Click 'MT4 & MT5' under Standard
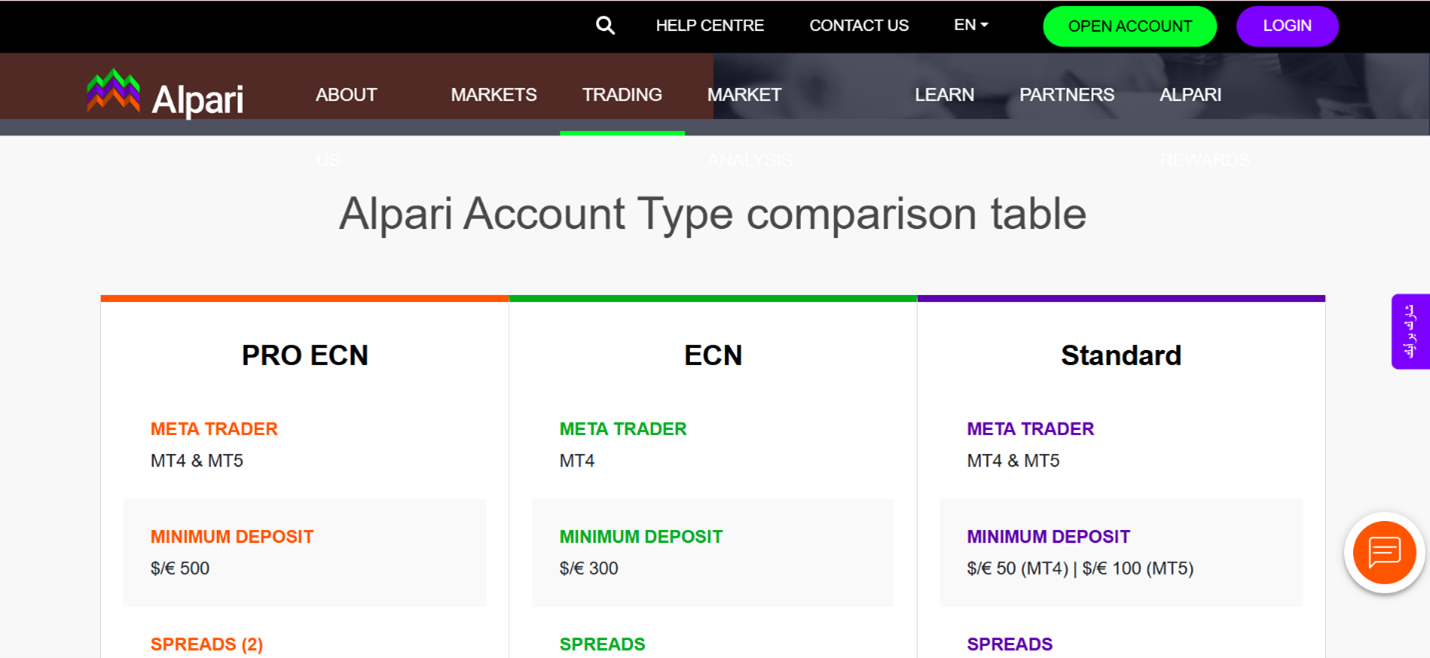Image resolution: width=1430 pixels, height=658 pixels. point(1013,461)
